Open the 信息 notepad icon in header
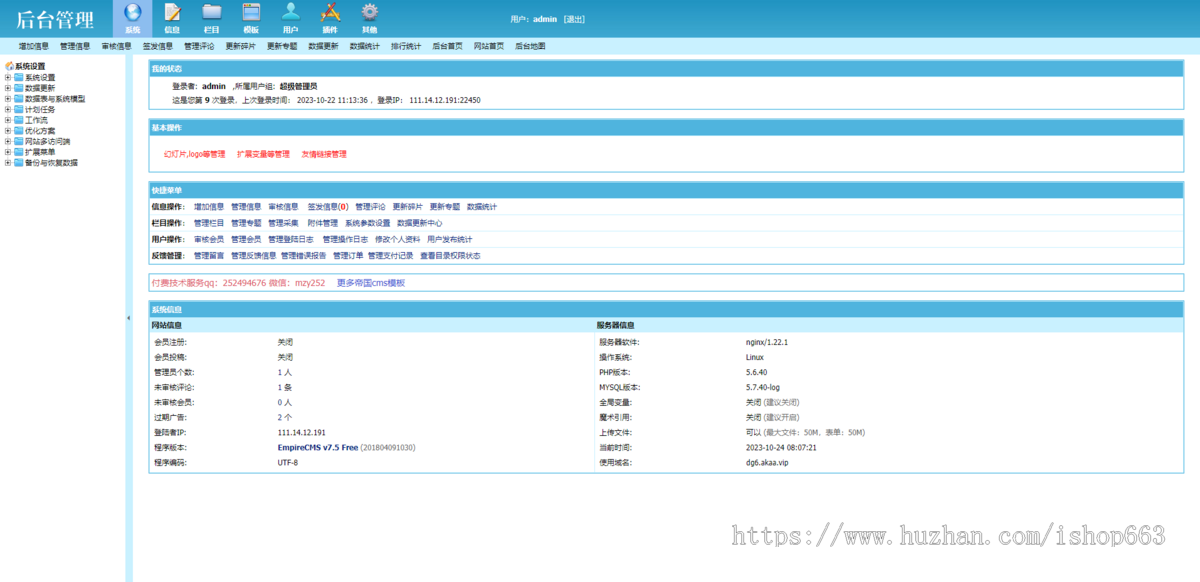The width and height of the screenshot is (1200, 582). [172, 12]
